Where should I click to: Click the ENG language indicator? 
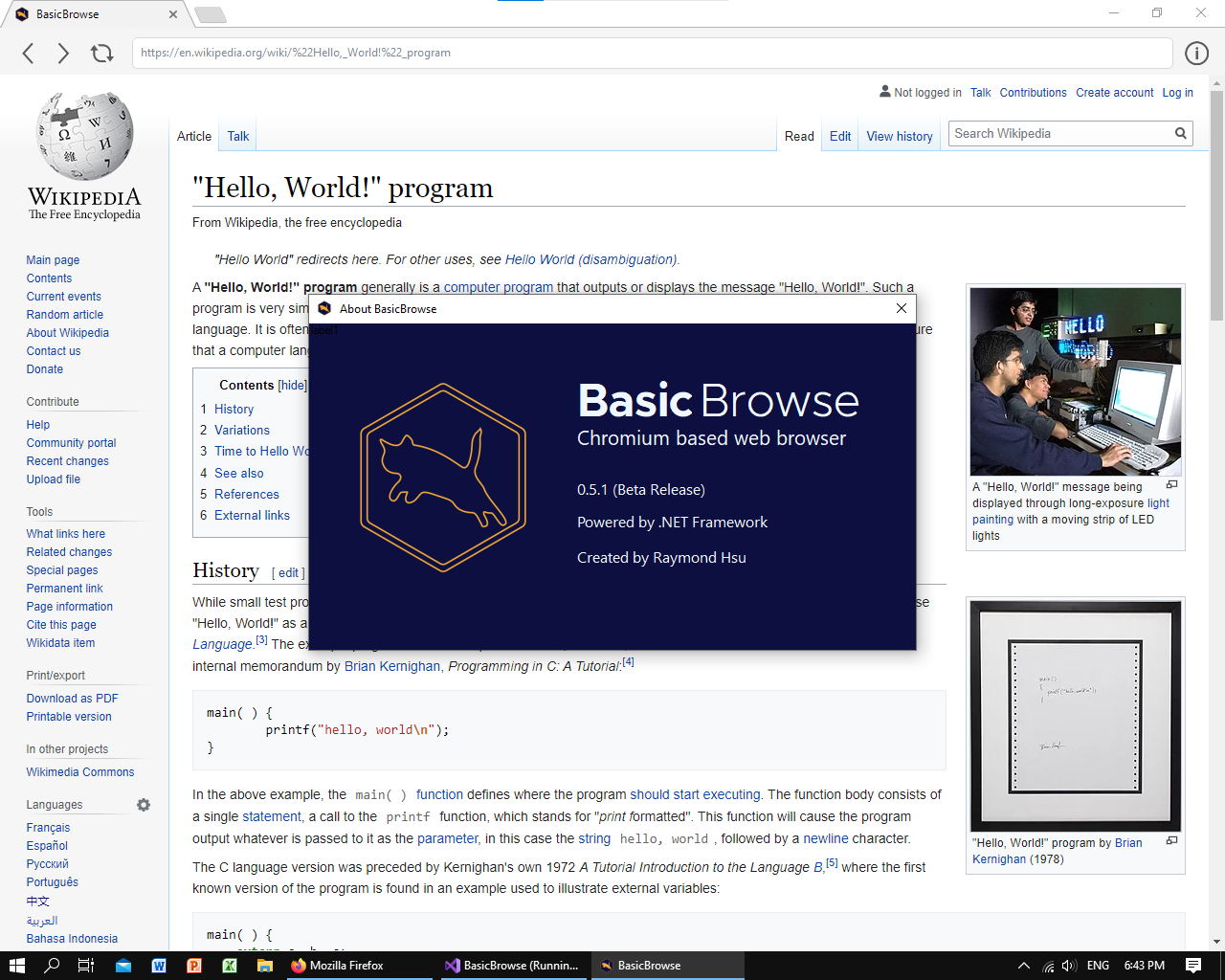coord(1099,966)
